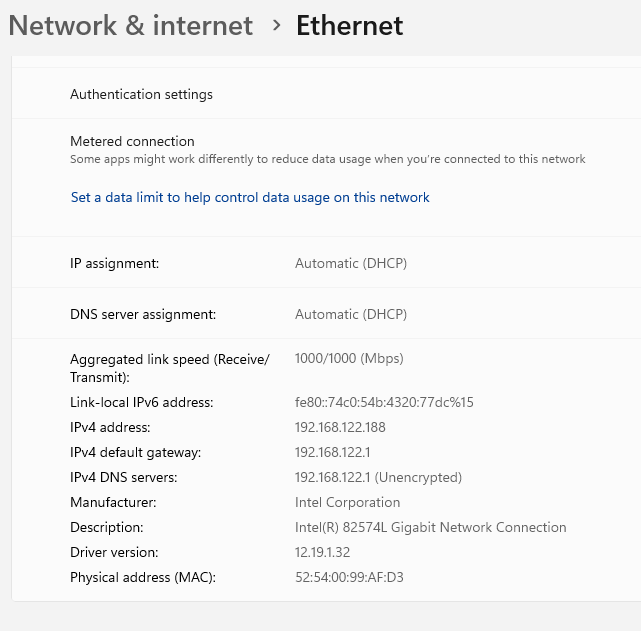Select the Metered connection heading
641x631 pixels.
point(132,141)
